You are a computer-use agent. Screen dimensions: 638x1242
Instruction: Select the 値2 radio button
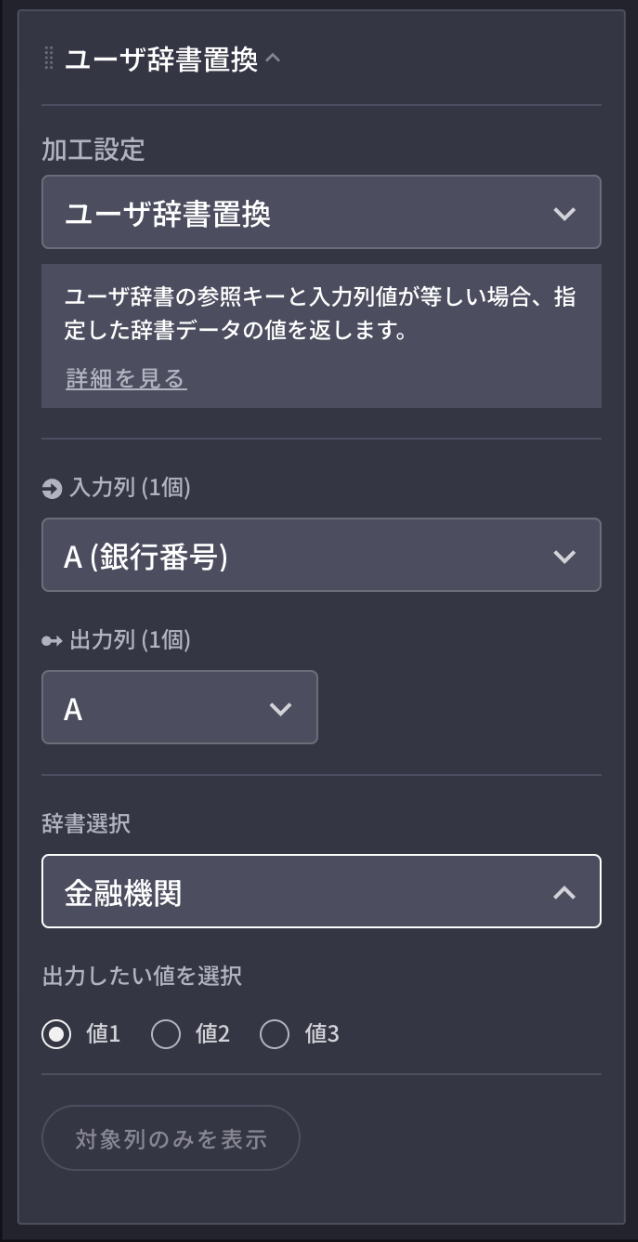click(x=165, y=1034)
